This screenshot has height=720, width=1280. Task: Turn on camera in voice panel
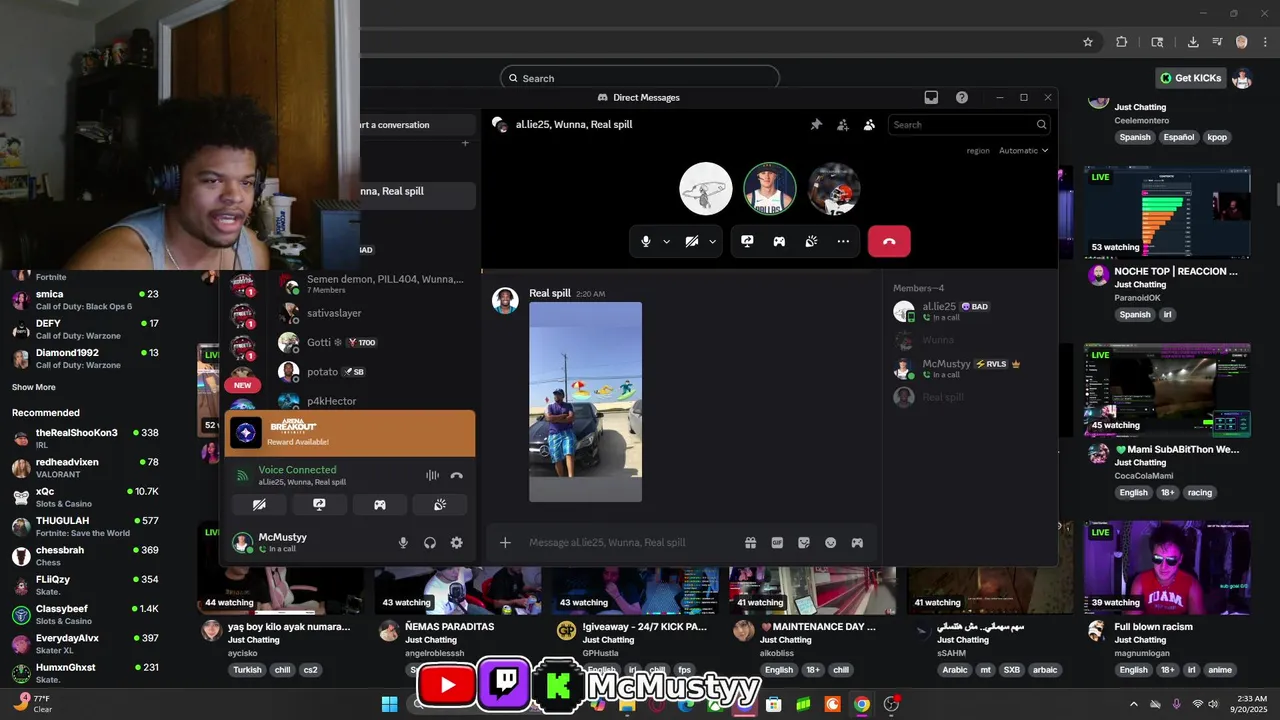point(259,505)
